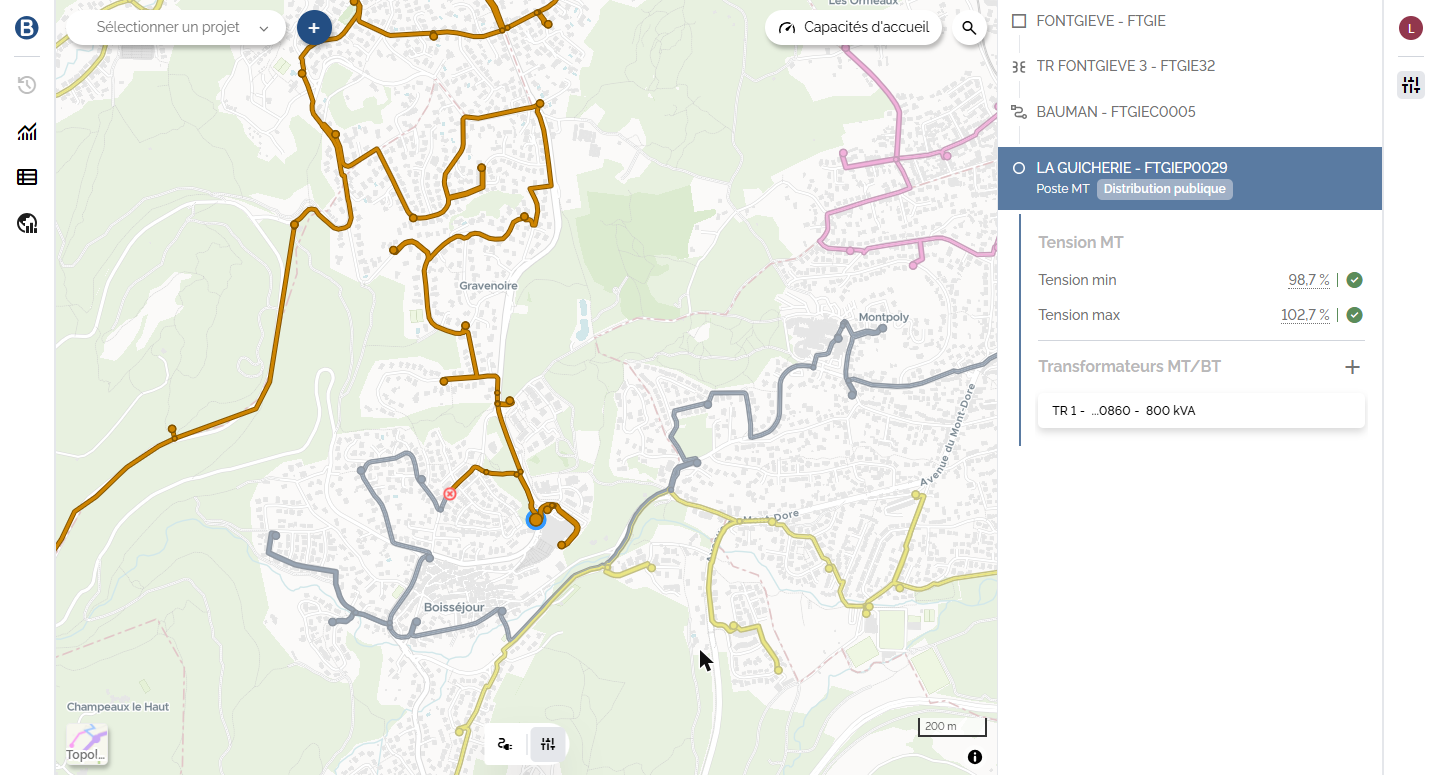Click the Boisséjour label on the map

click(x=454, y=608)
